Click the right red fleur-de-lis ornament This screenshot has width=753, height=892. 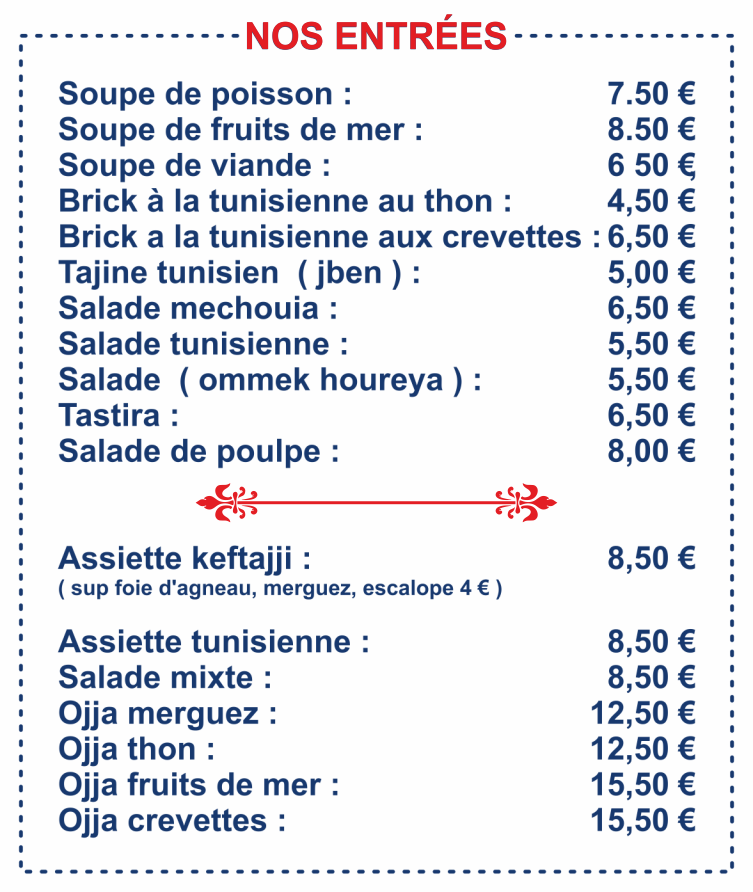[x=526, y=502]
